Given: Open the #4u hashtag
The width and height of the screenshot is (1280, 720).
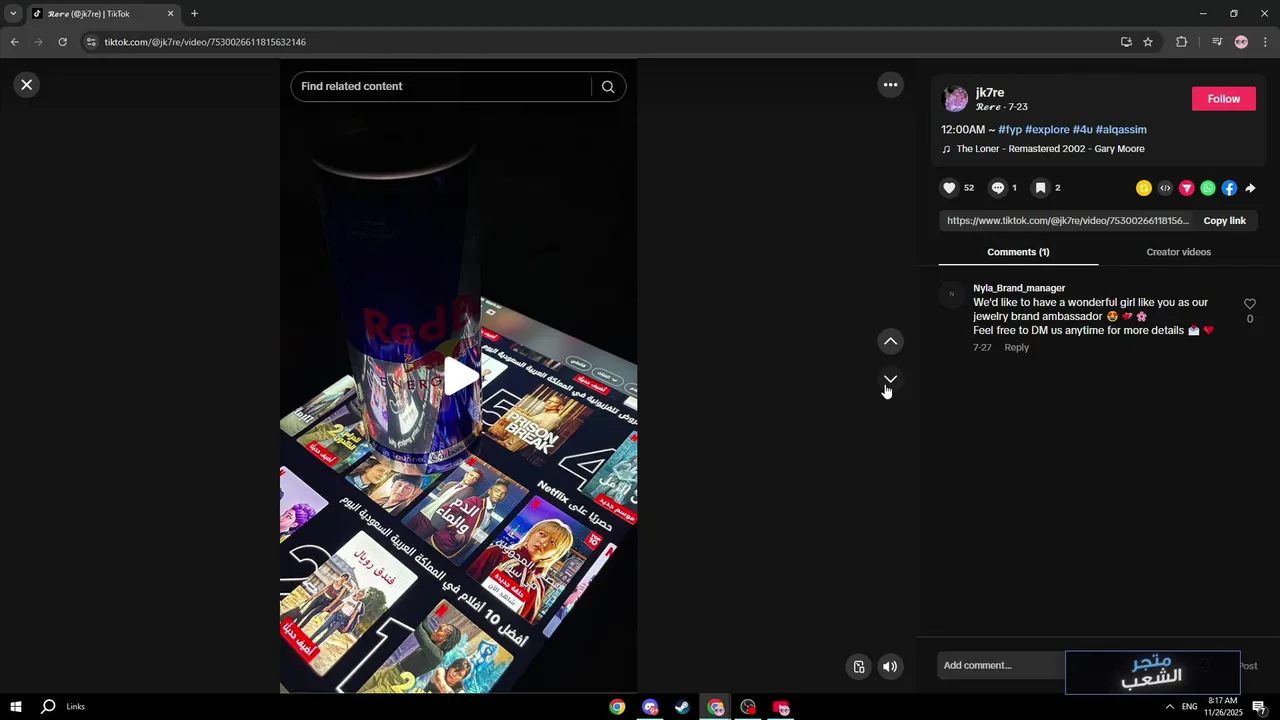Looking at the screenshot, I should click(1082, 130).
